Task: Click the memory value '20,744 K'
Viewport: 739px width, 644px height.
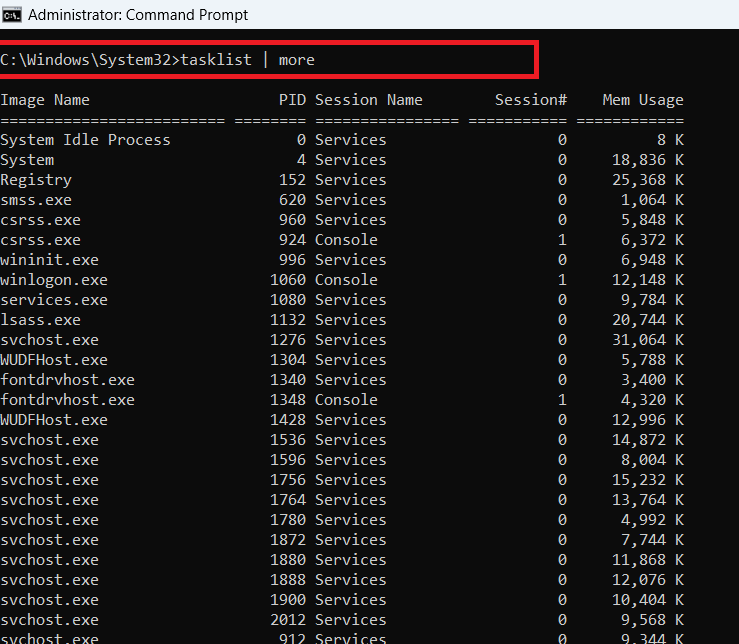Action: click(648, 320)
